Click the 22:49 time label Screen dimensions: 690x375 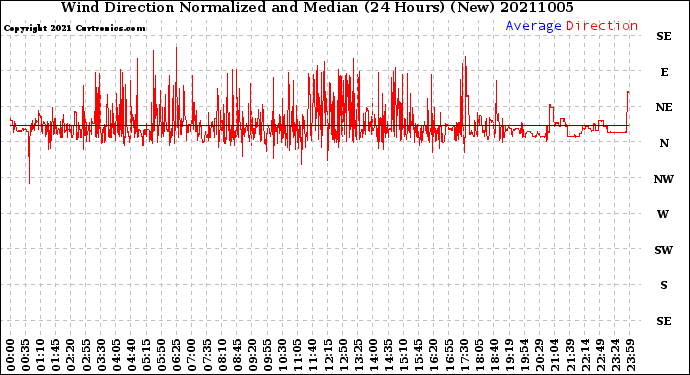tap(600, 355)
